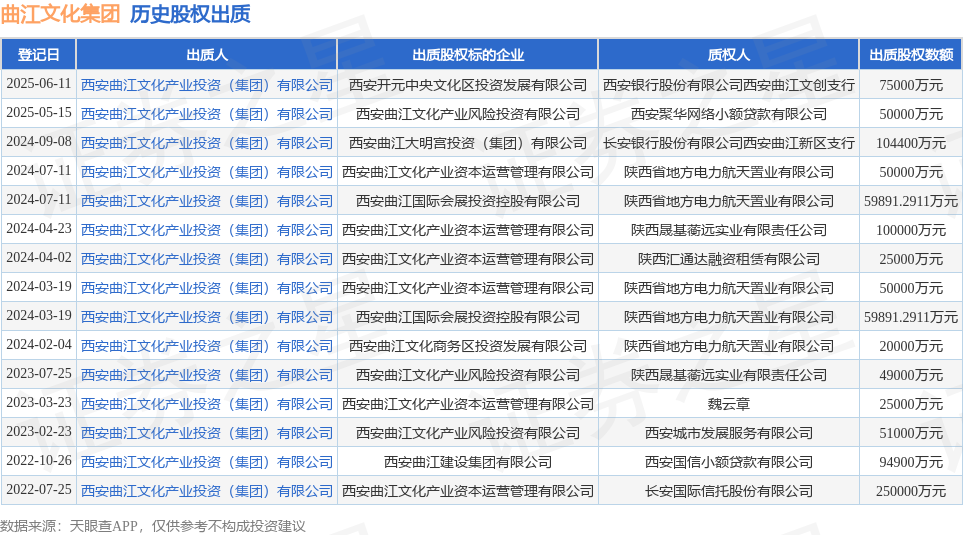Screen dimensions: 963x535
Task: Open the pledgor link in the 2025-05-15 row
Action: coord(207,114)
